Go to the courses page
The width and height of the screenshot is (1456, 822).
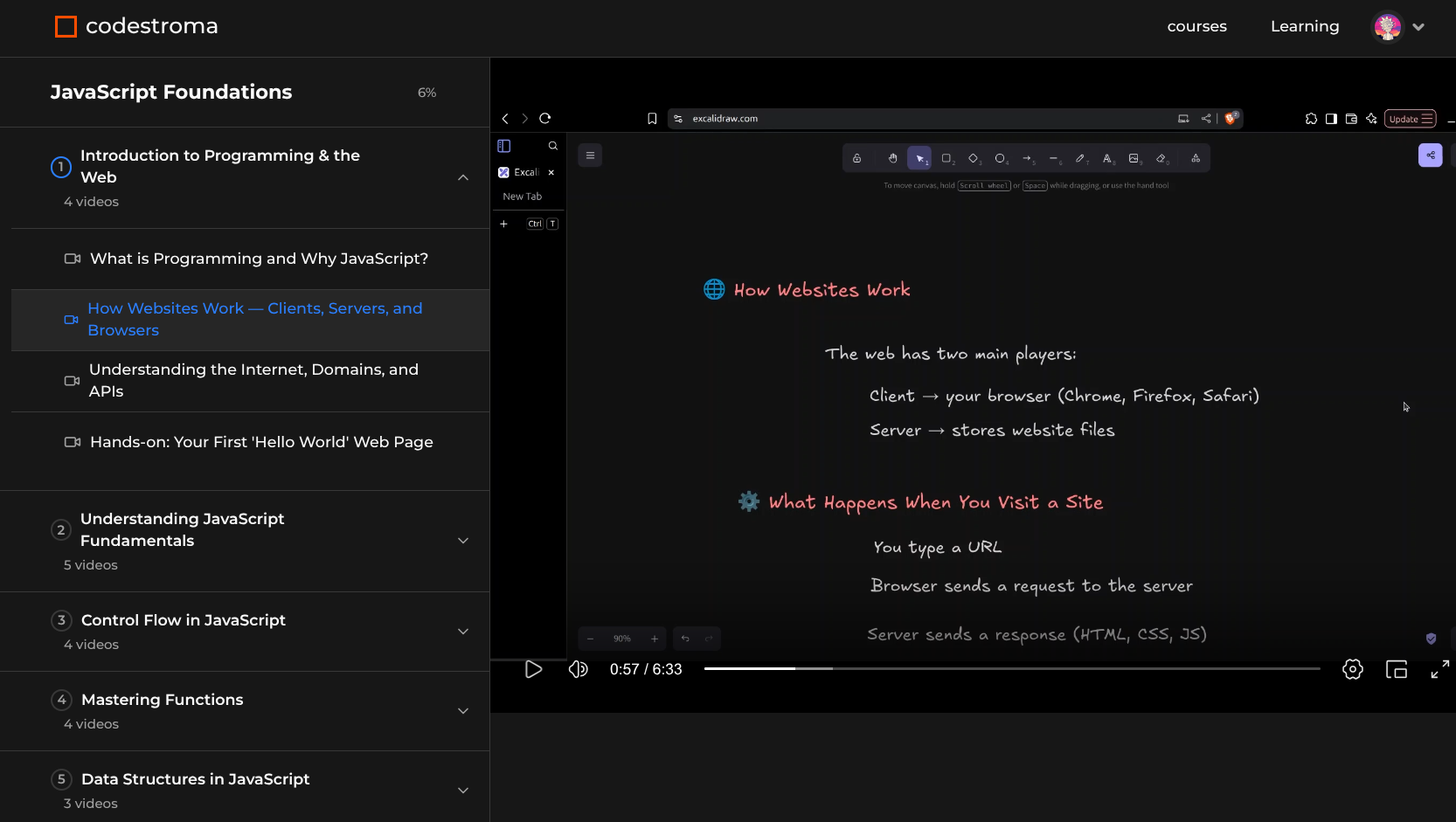pyautogui.click(x=1196, y=26)
